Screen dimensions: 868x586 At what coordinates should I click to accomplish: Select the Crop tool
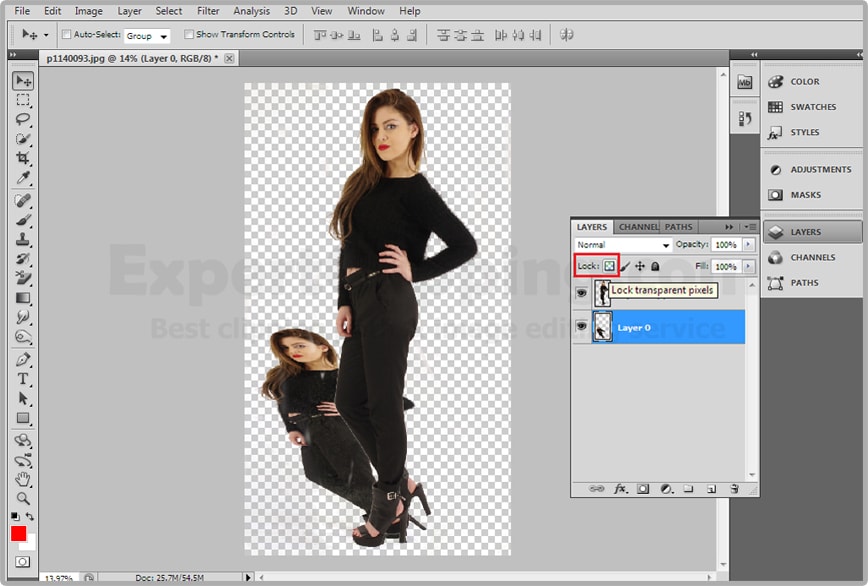pos(23,159)
